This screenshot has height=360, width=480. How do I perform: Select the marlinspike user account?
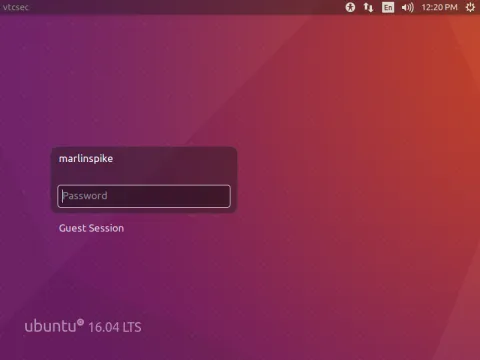click(86, 159)
